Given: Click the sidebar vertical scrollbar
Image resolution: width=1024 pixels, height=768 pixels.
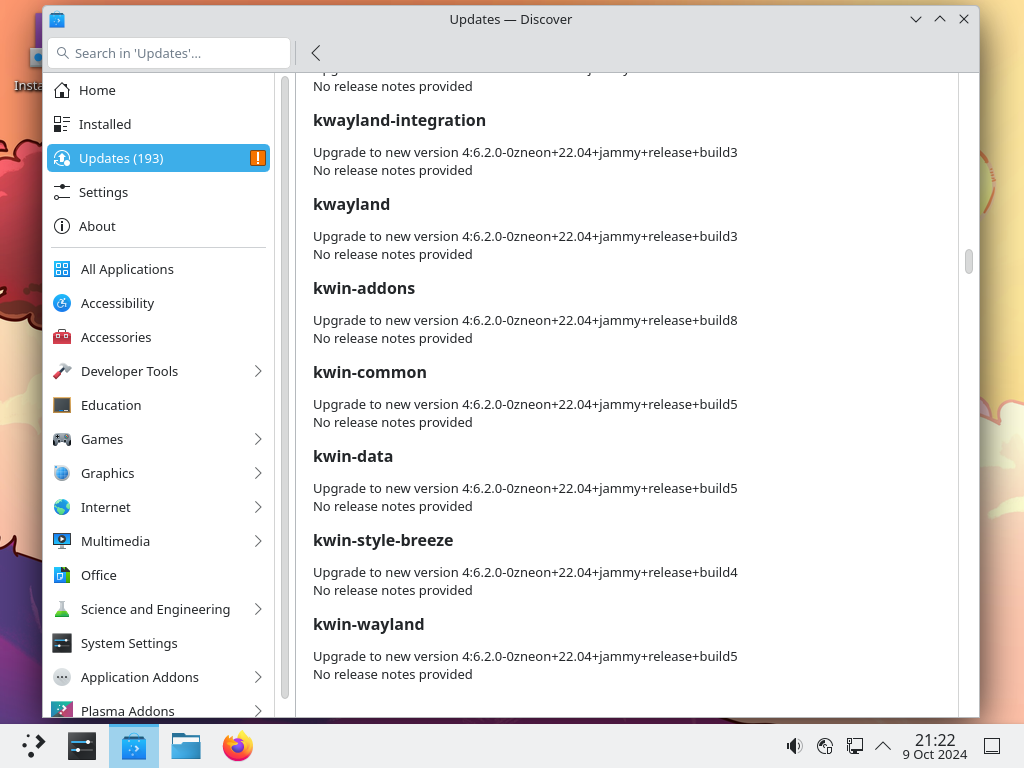Looking at the screenshot, I should coord(285,387).
